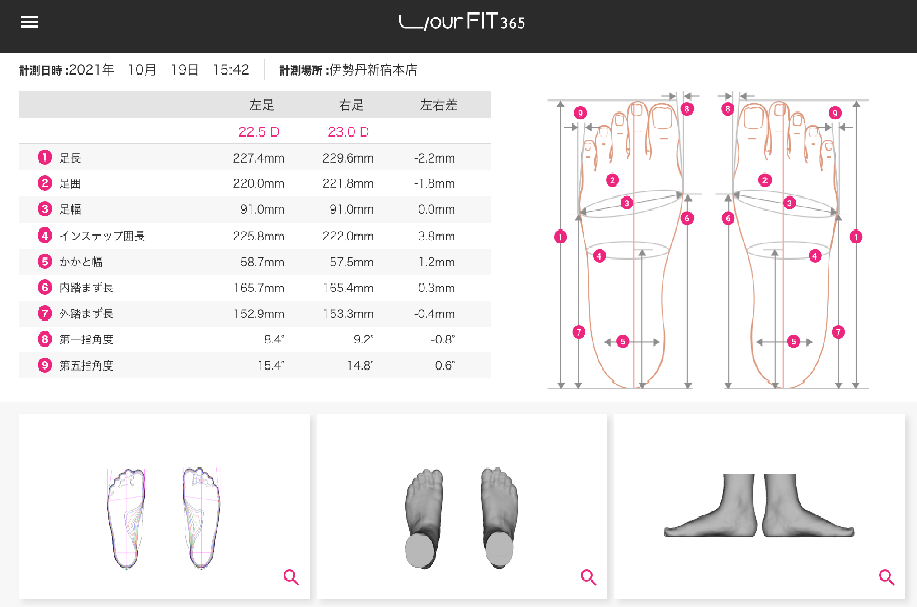Screen dimensions: 917x607
Task: Click marker 2 on the left foot diagram
Action: coord(612,180)
